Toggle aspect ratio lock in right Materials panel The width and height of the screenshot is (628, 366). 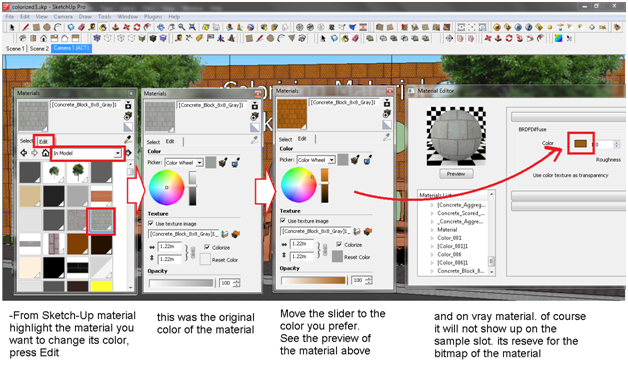pyautogui.click(x=325, y=250)
